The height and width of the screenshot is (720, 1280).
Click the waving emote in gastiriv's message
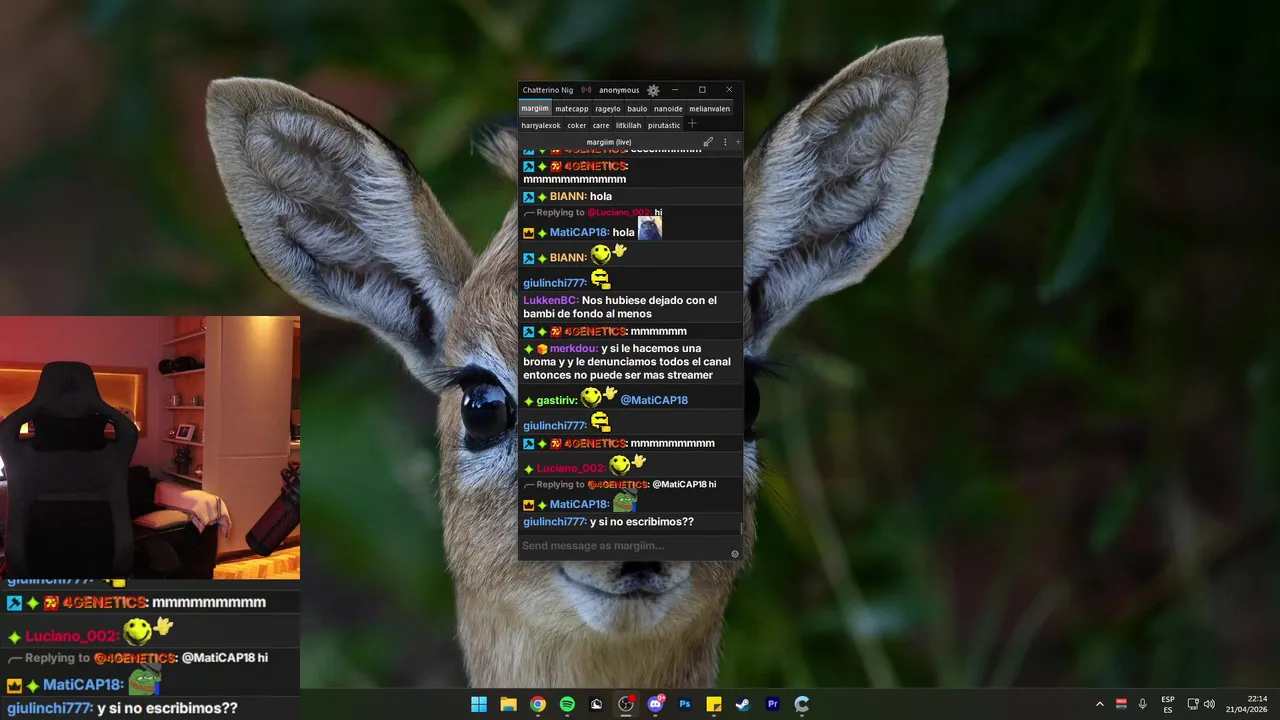pyautogui.click(x=601, y=396)
